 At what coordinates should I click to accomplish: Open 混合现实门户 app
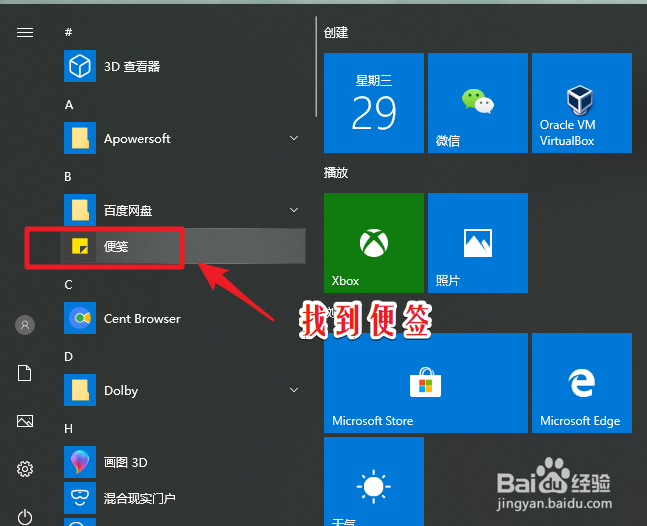184,498
